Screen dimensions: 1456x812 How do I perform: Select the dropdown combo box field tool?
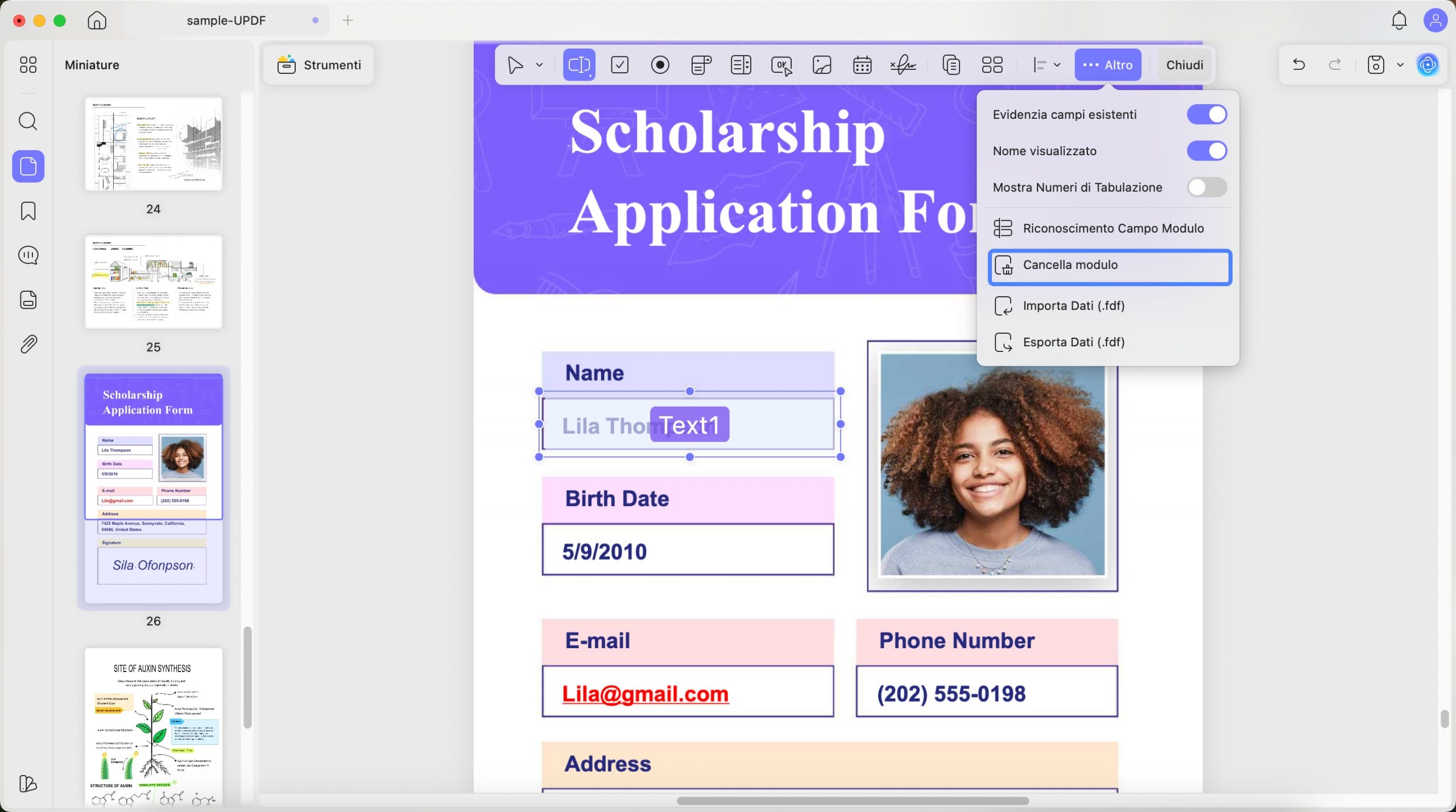(701, 65)
